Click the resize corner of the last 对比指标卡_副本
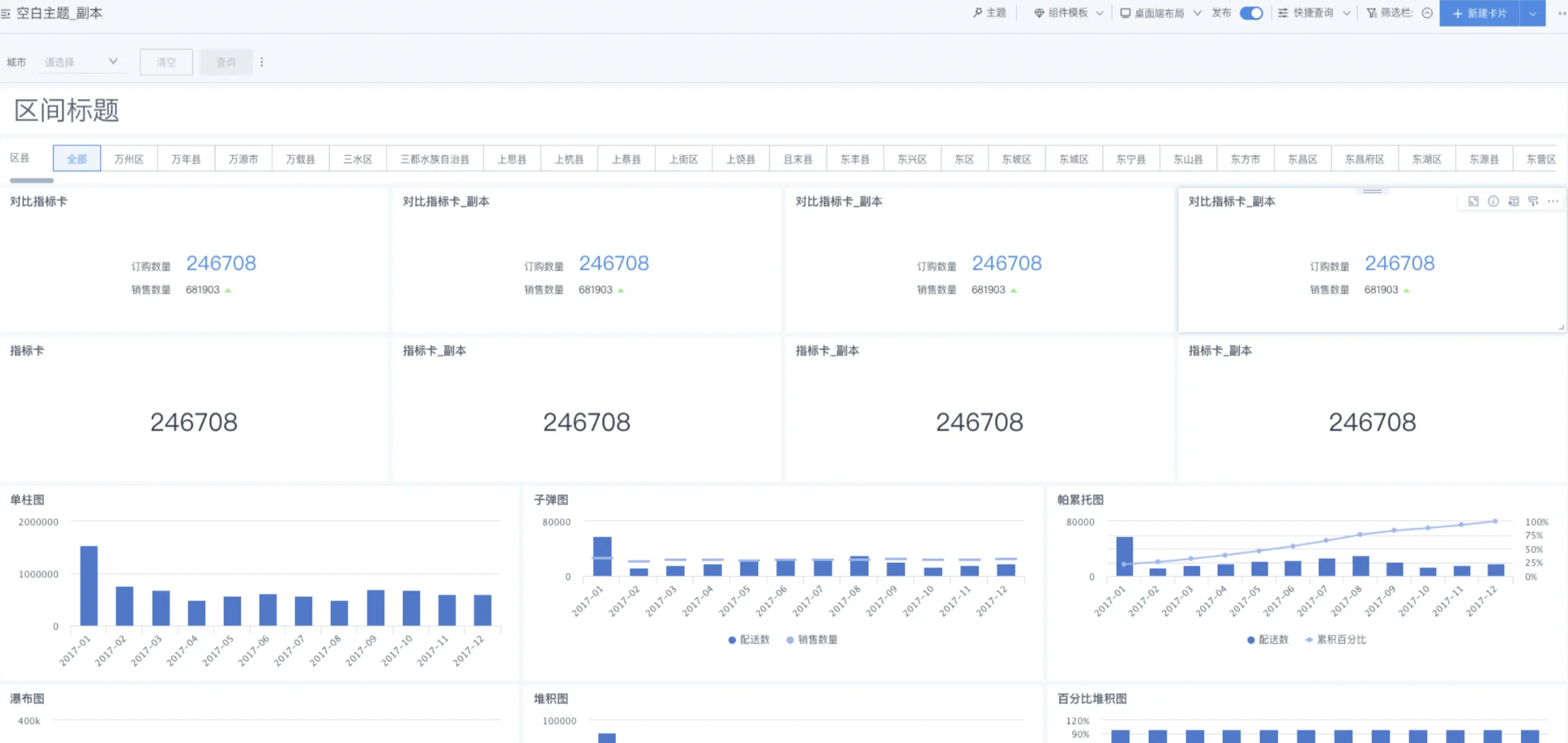Image resolution: width=1568 pixels, height=743 pixels. coord(1561,327)
